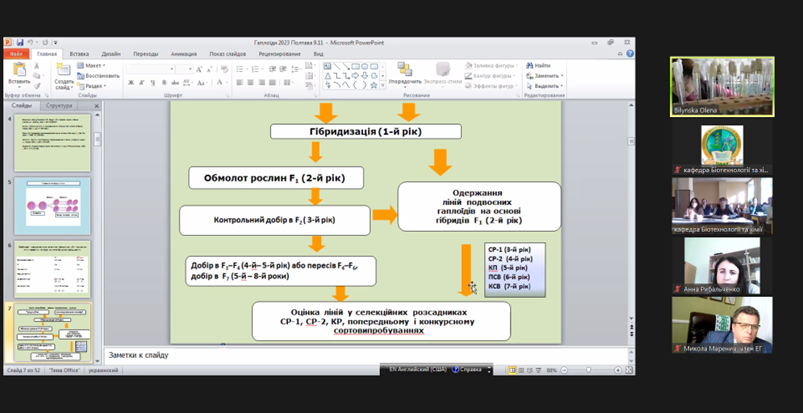Screen dimensions: 803x413
Task: Open Выделить select dropdown
Action: 545,86
